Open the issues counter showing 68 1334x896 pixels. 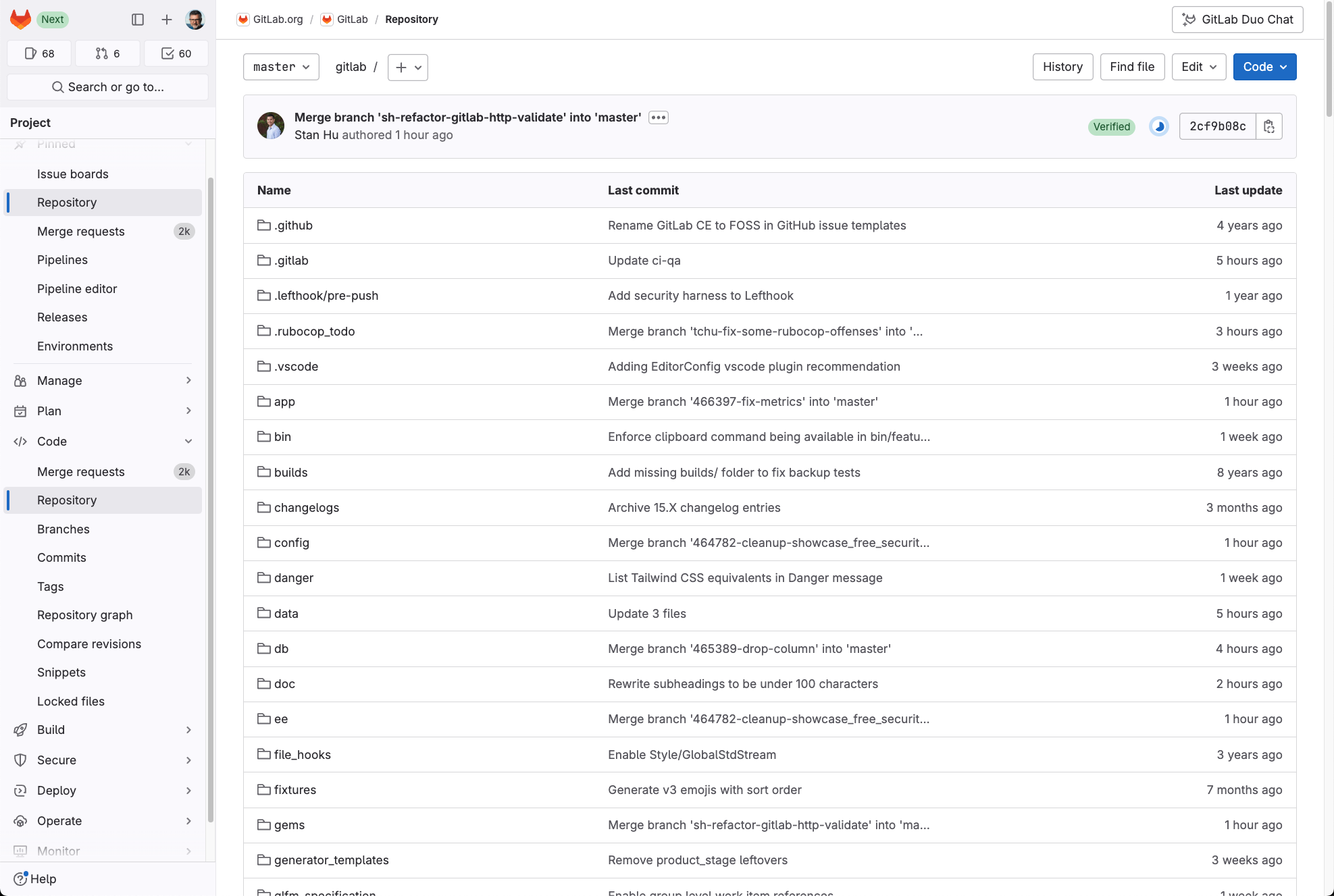[x=39, y=53]
